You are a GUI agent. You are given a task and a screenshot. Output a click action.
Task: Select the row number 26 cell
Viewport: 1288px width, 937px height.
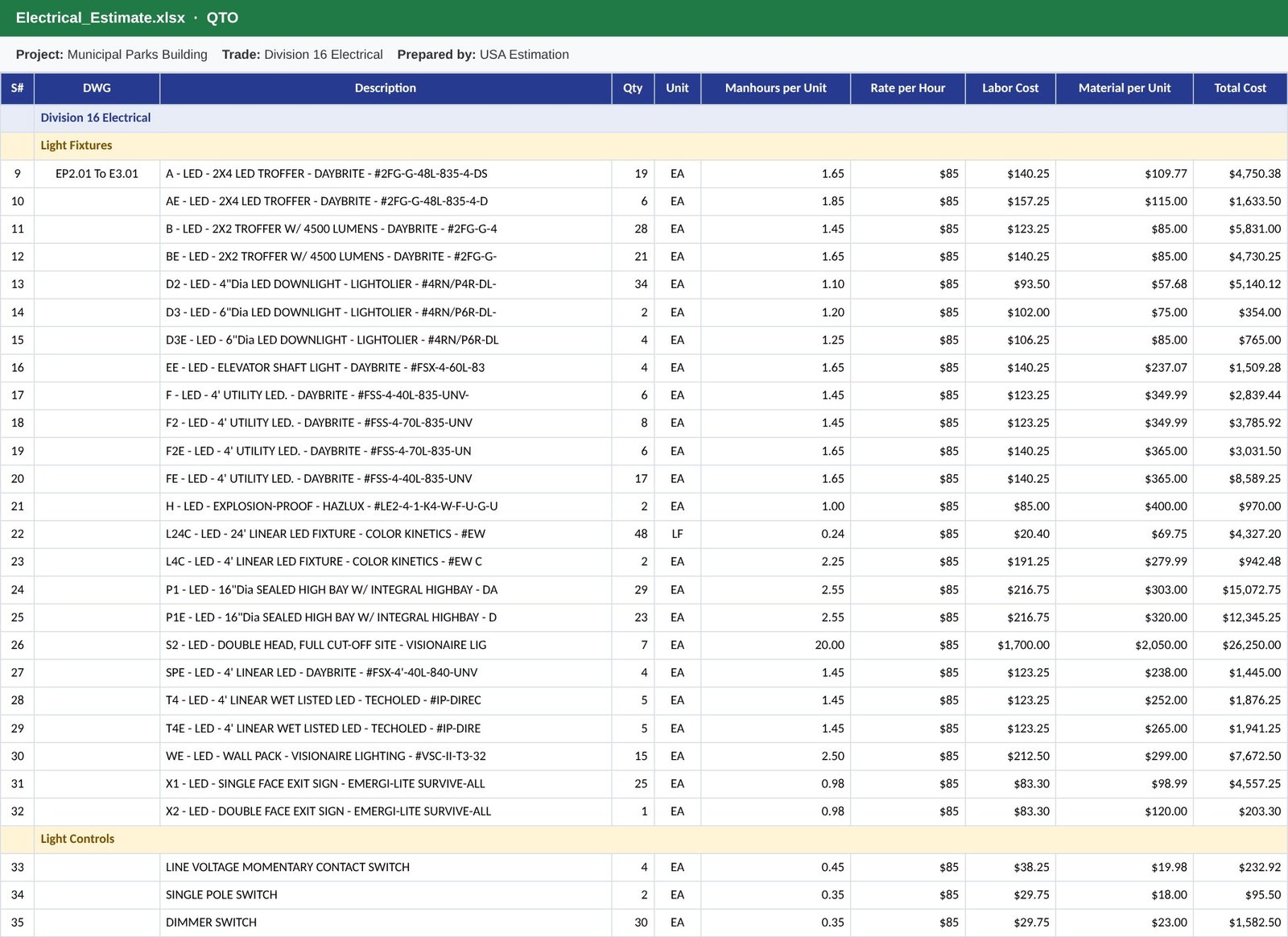(x=18, y=645)
